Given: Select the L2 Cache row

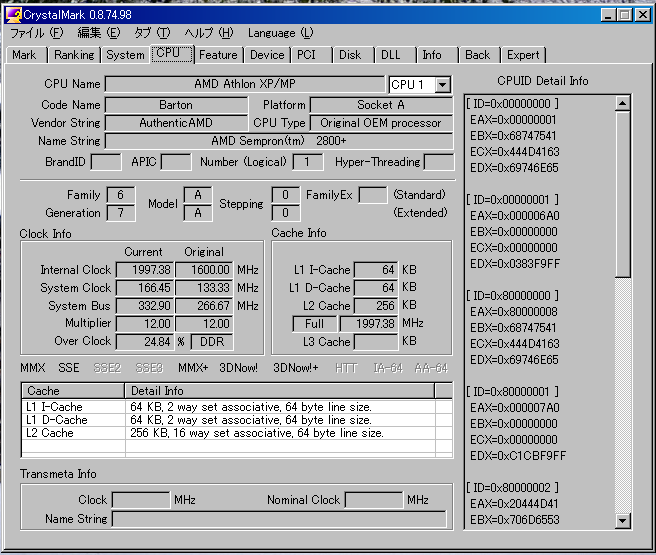Looking at the screenshot, I should pos(237,432).
